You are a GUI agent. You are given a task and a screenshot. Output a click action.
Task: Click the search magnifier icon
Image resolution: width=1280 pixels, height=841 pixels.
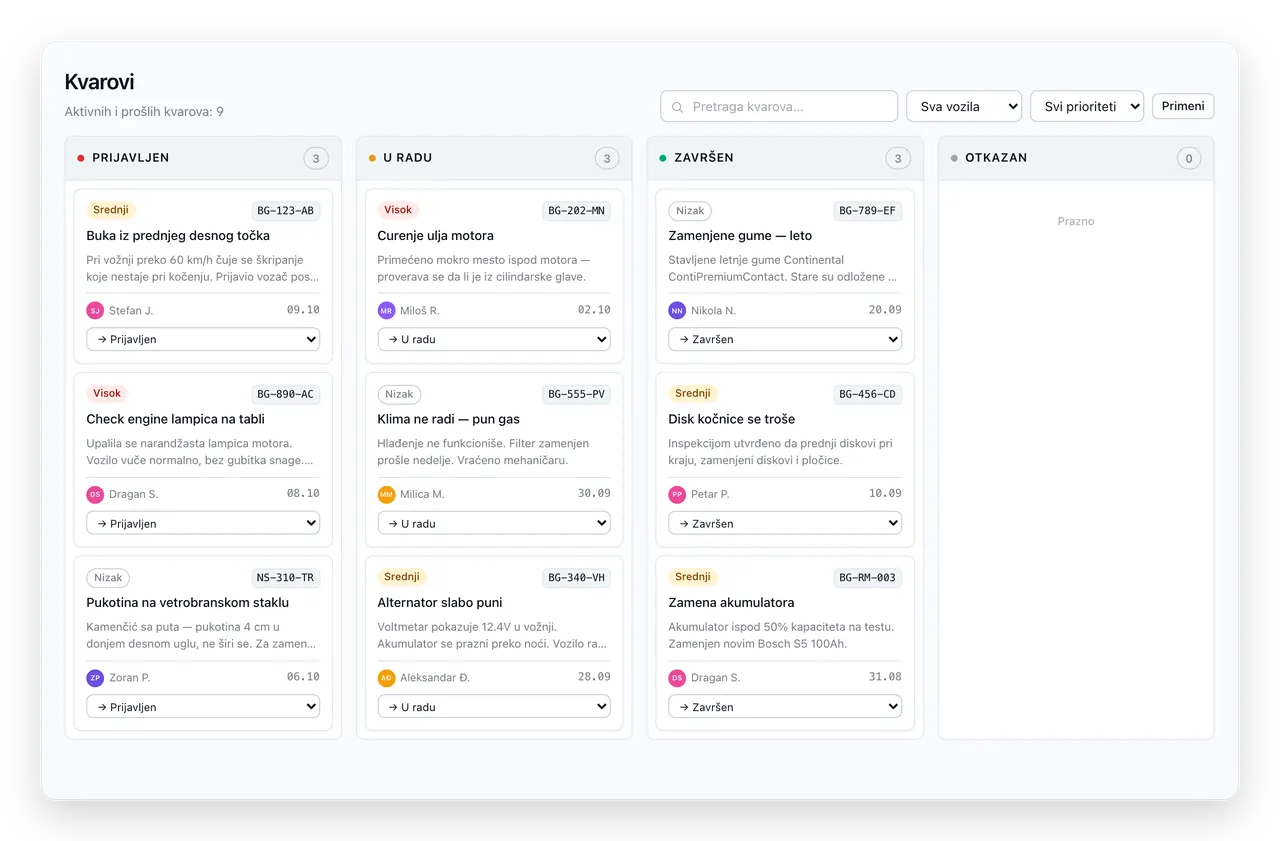tap(677, 107)
